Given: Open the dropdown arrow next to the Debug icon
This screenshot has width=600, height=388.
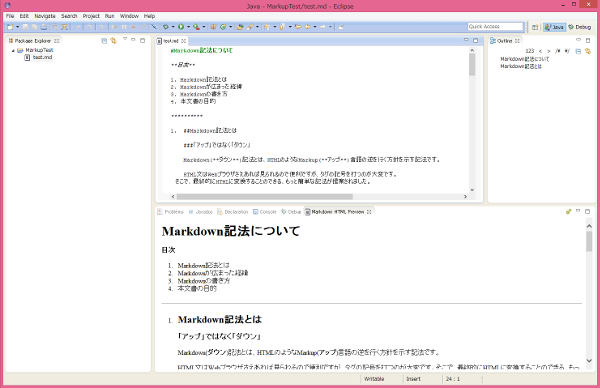Looking at the screenshot, I should (x=173, y=27).
